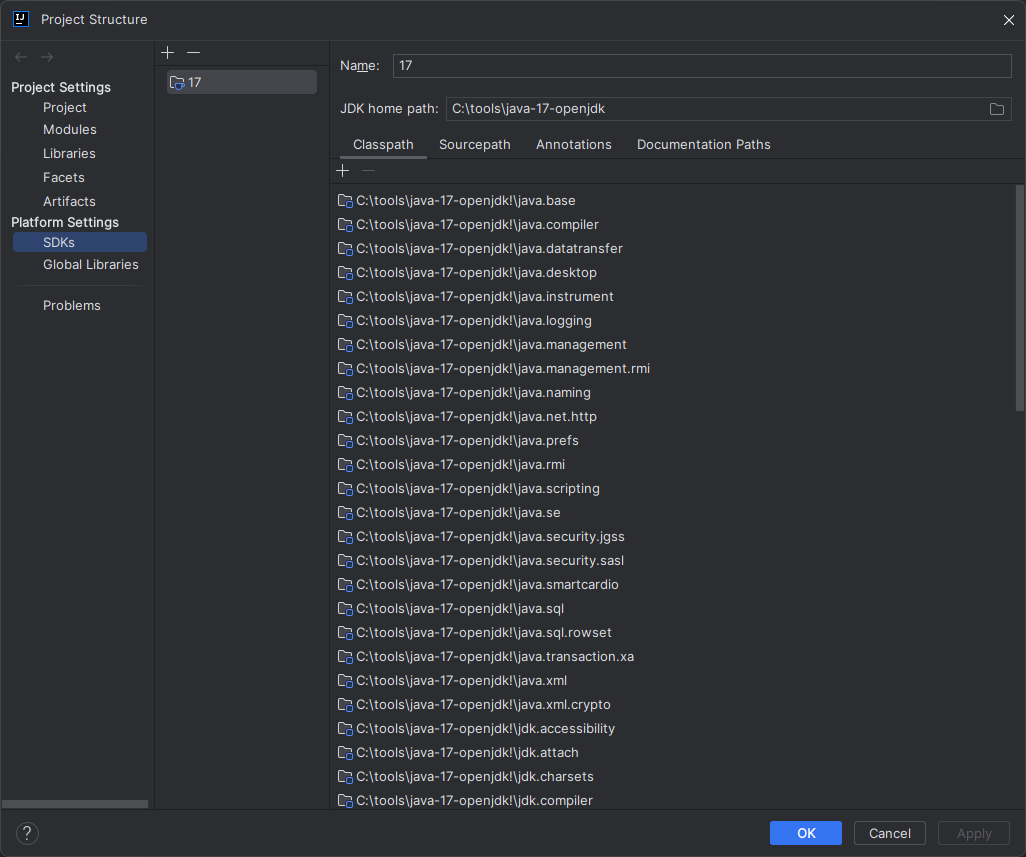Click the Apply button

[974, 833]
